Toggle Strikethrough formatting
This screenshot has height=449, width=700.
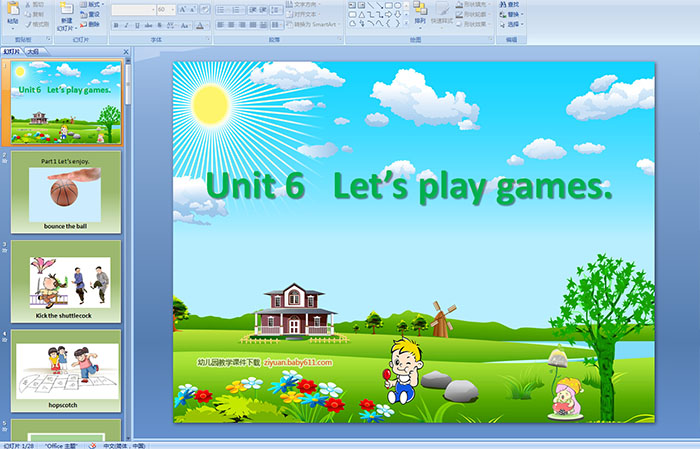point(148,25)
